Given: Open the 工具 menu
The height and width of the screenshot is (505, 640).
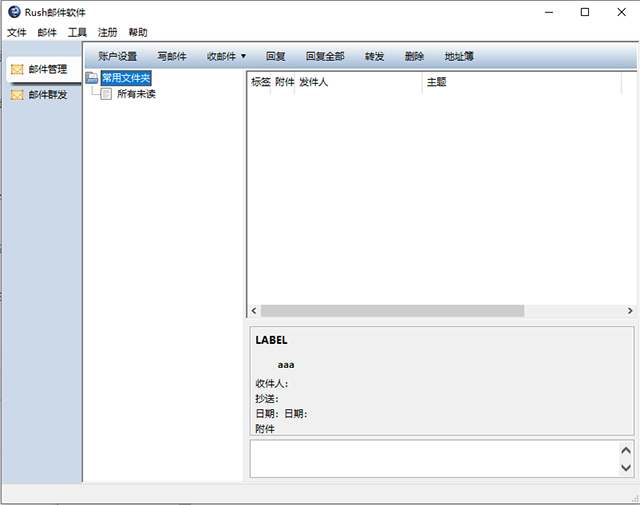Looking at the screenshot, I should pos(77,32).
